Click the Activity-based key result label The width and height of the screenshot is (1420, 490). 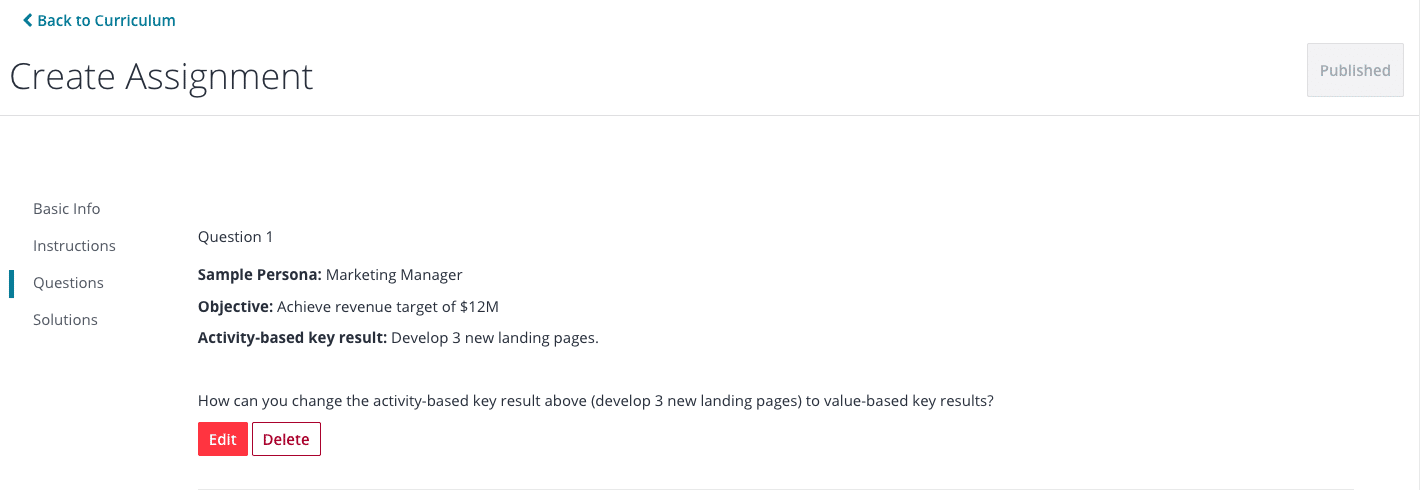pos(292,338)
